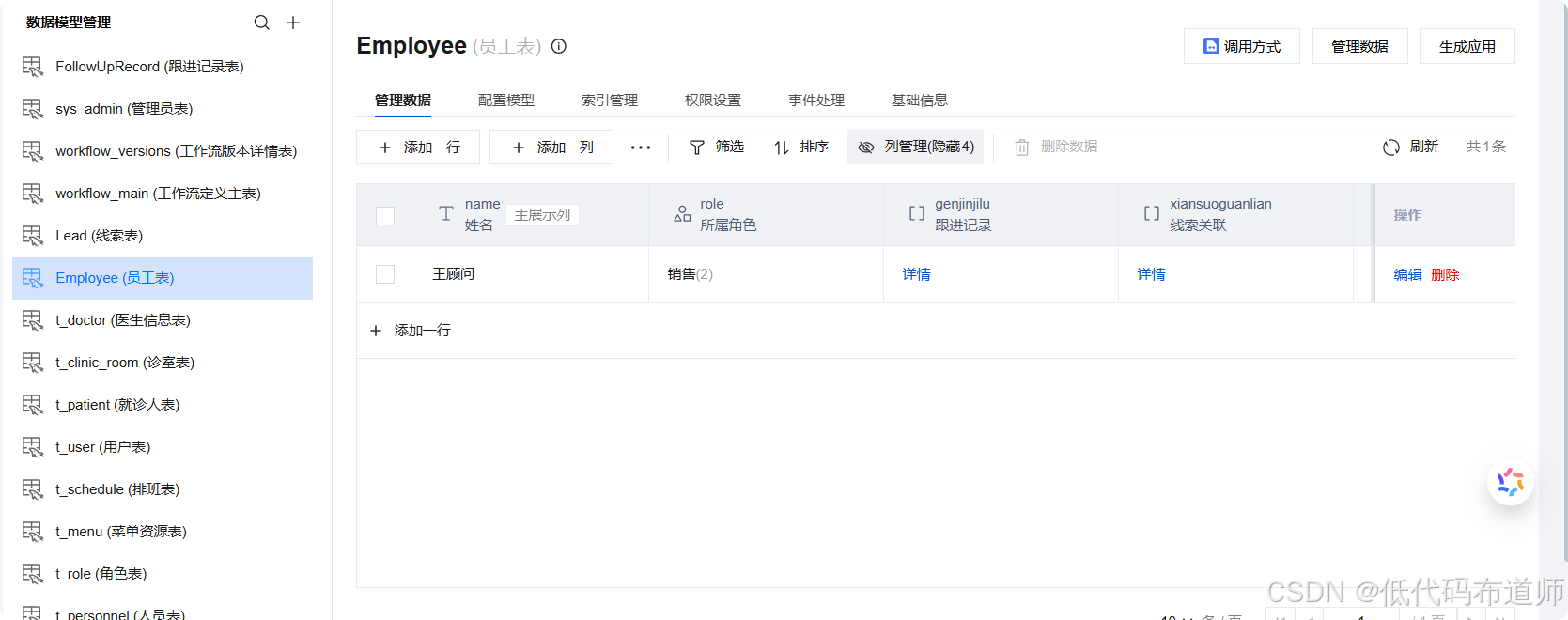Check the row checkbox for 王顾问
1568x620 pixels.
click(x=385, y=274)
